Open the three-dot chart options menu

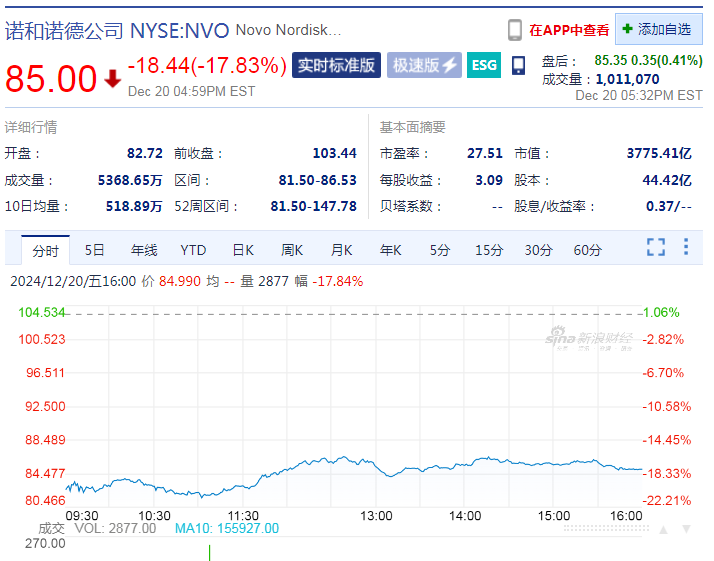coord(686,247)
